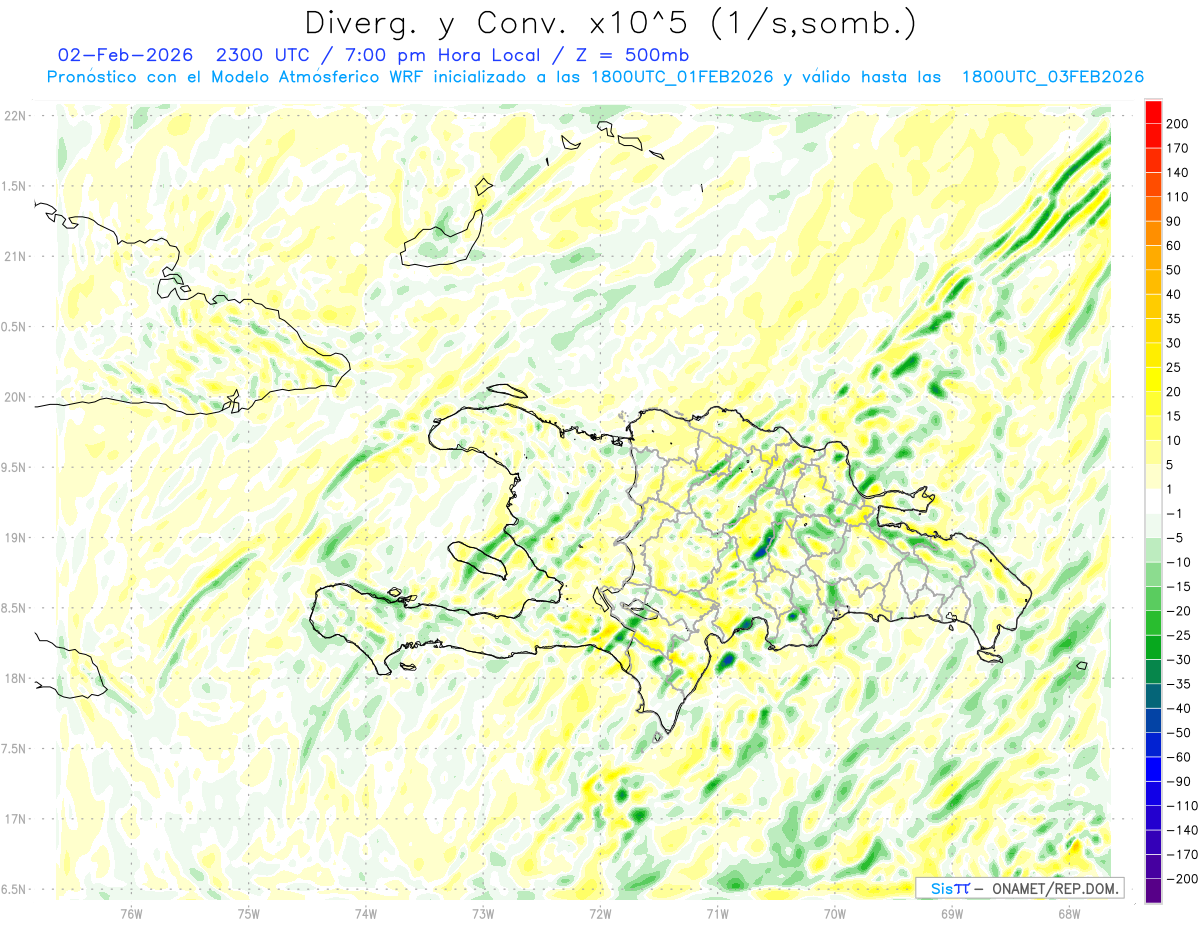Click the '-200' color scale label
The height and width of the screenshot is (927, 1200).
click(x=1180, y=878)
